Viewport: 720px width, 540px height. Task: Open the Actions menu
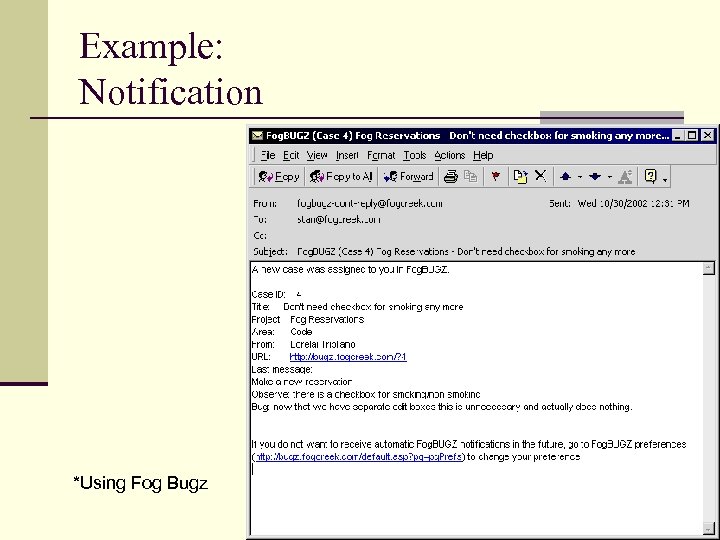450,155
